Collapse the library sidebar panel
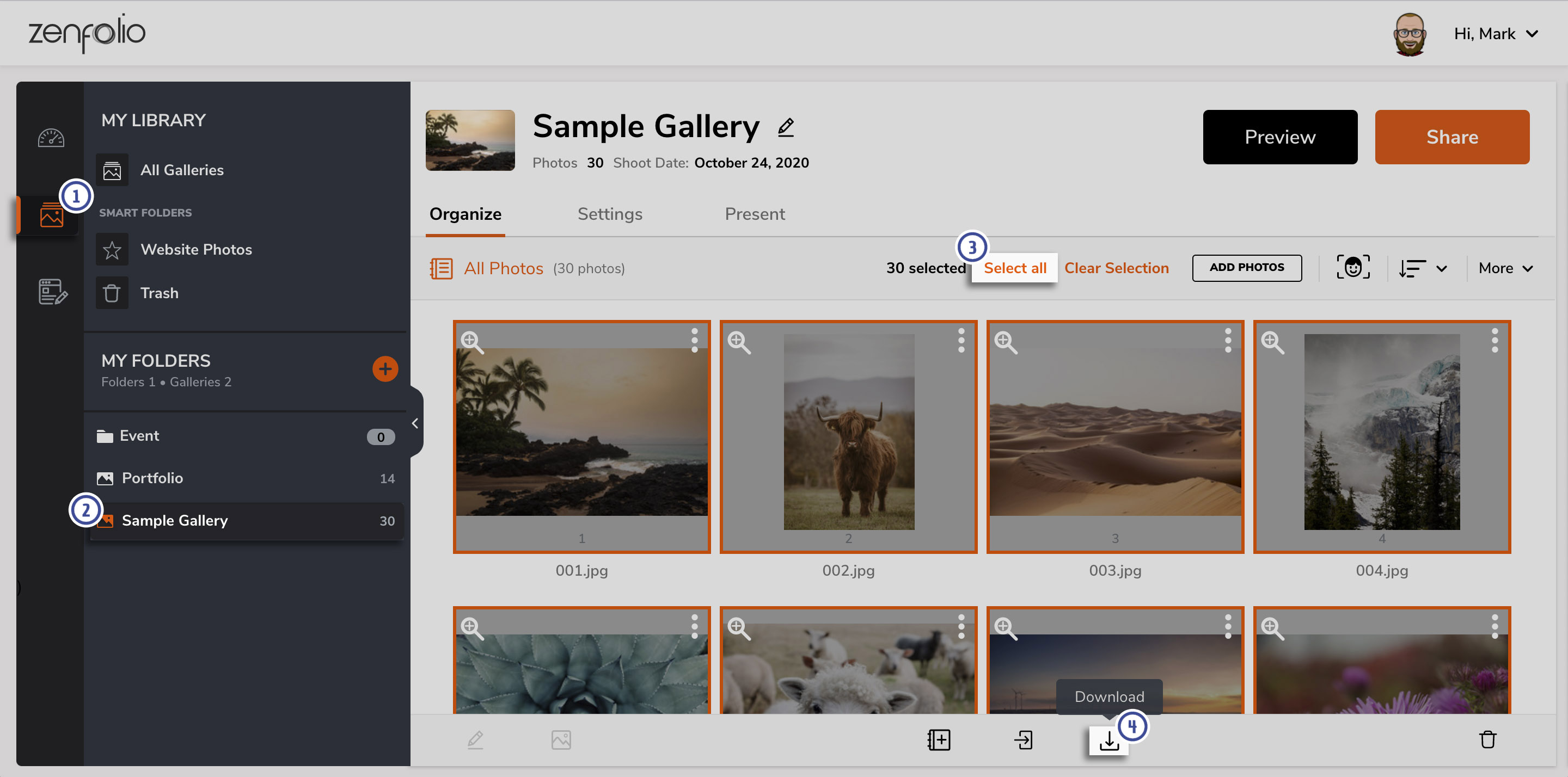1568x777 pixels. tap(415, 423)
